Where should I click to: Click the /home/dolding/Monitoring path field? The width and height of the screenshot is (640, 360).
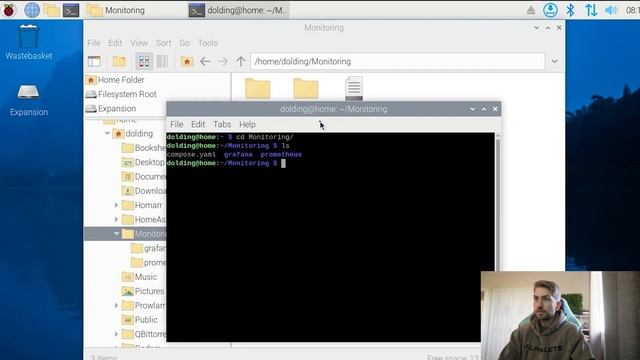click(398, 62)
